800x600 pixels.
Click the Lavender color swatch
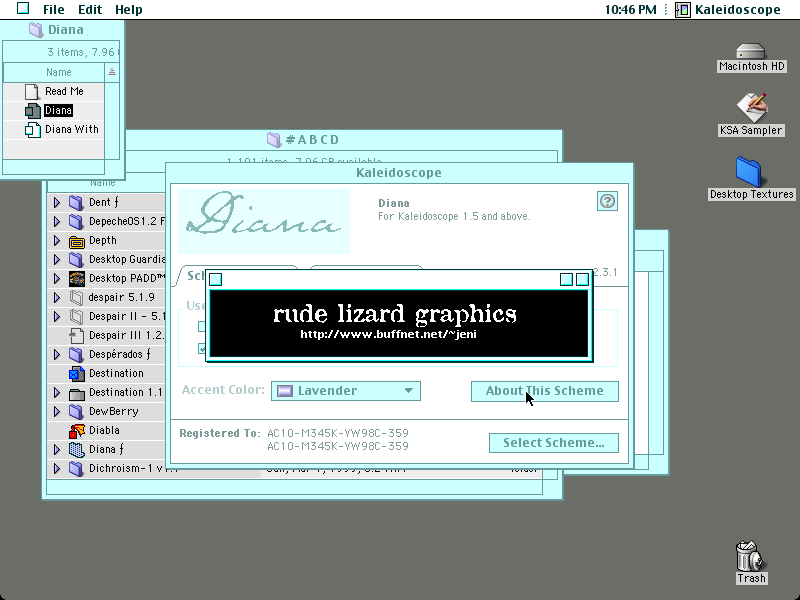(x=285, y=391)
